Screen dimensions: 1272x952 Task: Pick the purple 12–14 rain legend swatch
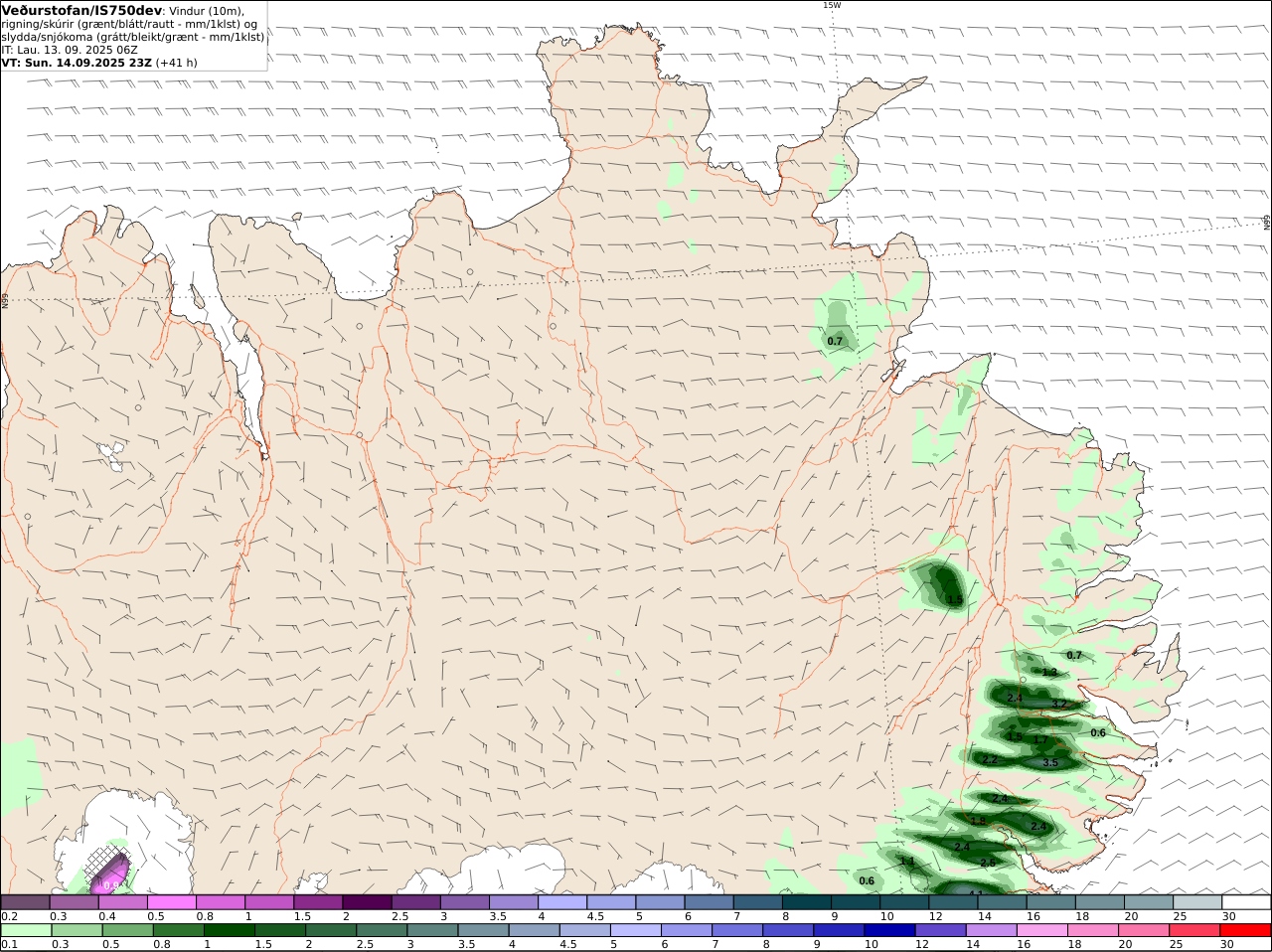click(x=940, y=931)
